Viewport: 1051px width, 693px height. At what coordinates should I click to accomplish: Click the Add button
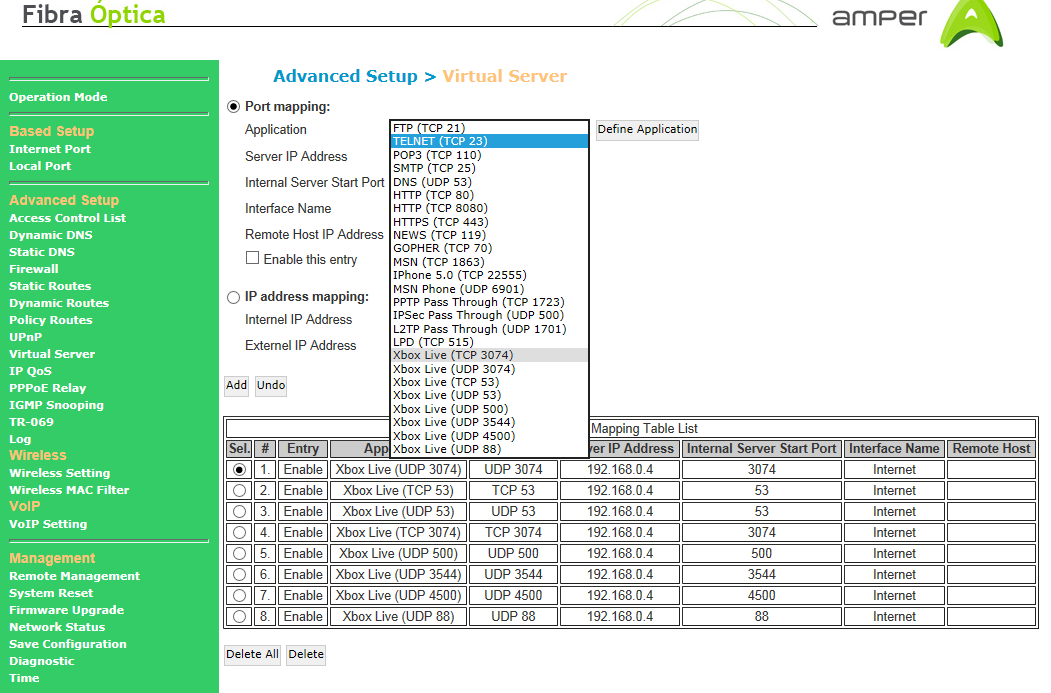(x=236, y=385)
